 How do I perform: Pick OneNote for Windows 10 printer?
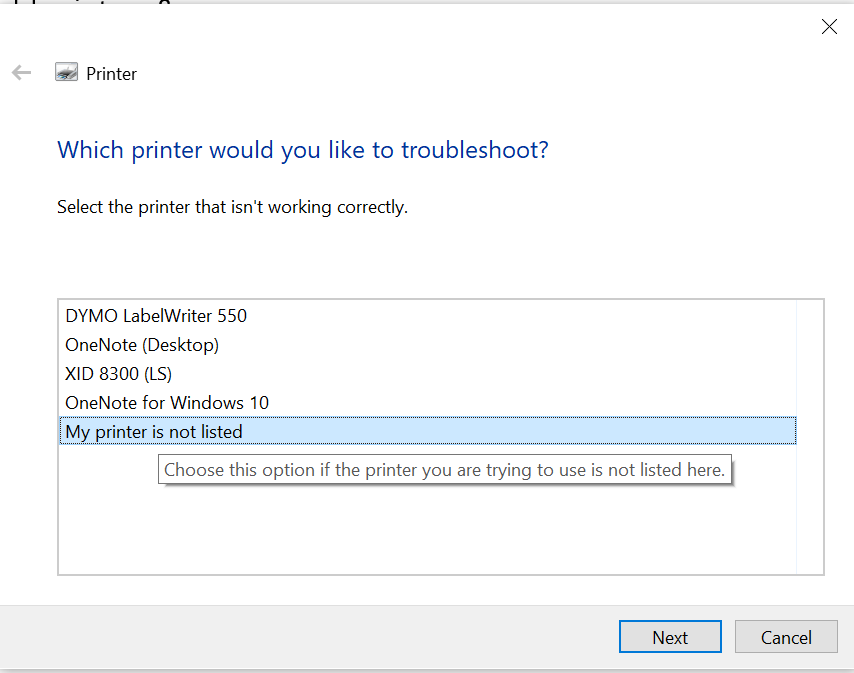coord(428,402)
